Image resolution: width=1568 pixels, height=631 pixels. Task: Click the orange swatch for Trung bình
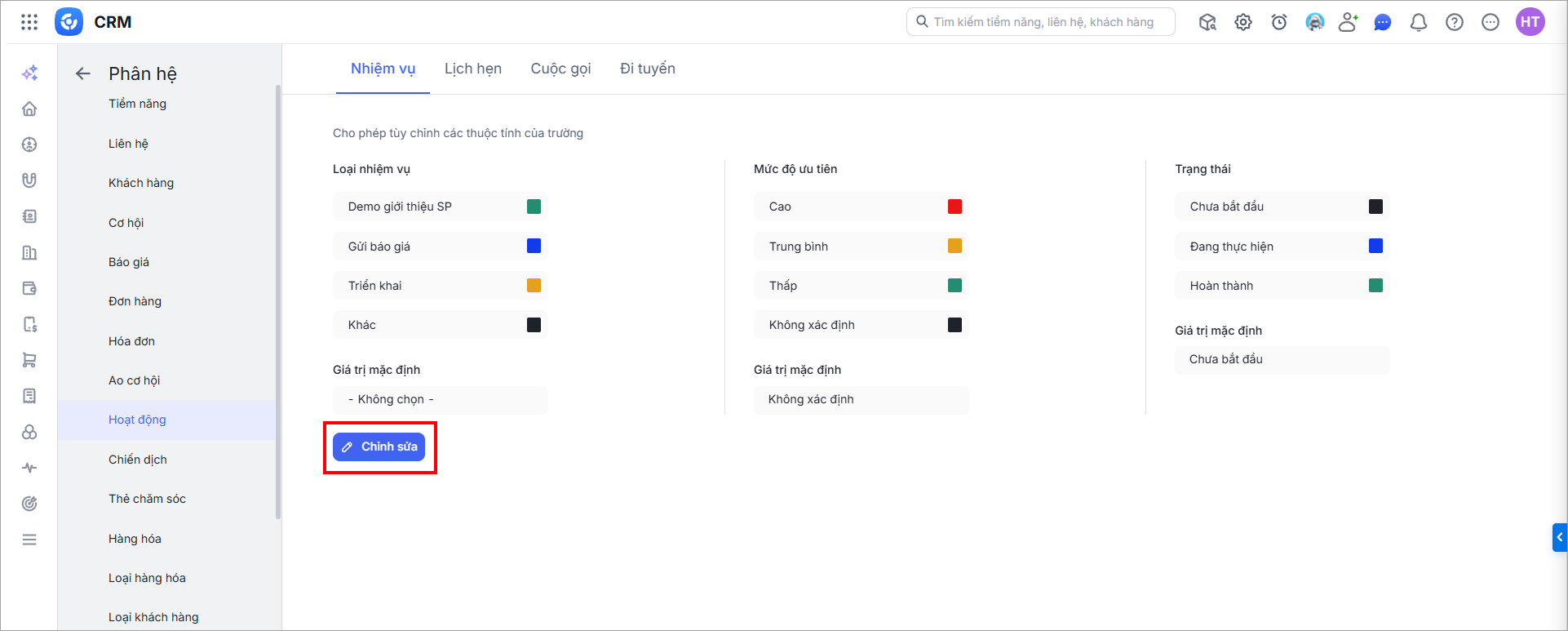click(x=955, y=246)
